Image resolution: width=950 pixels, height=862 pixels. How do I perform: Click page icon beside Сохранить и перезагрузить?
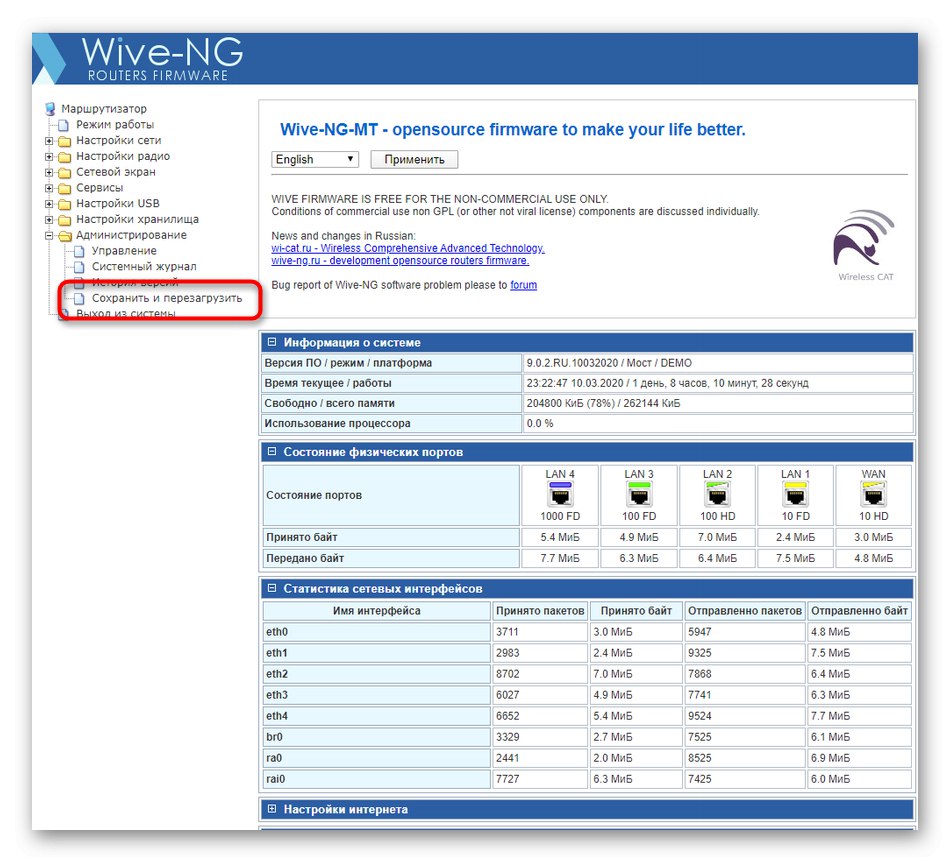click(79, 298)
